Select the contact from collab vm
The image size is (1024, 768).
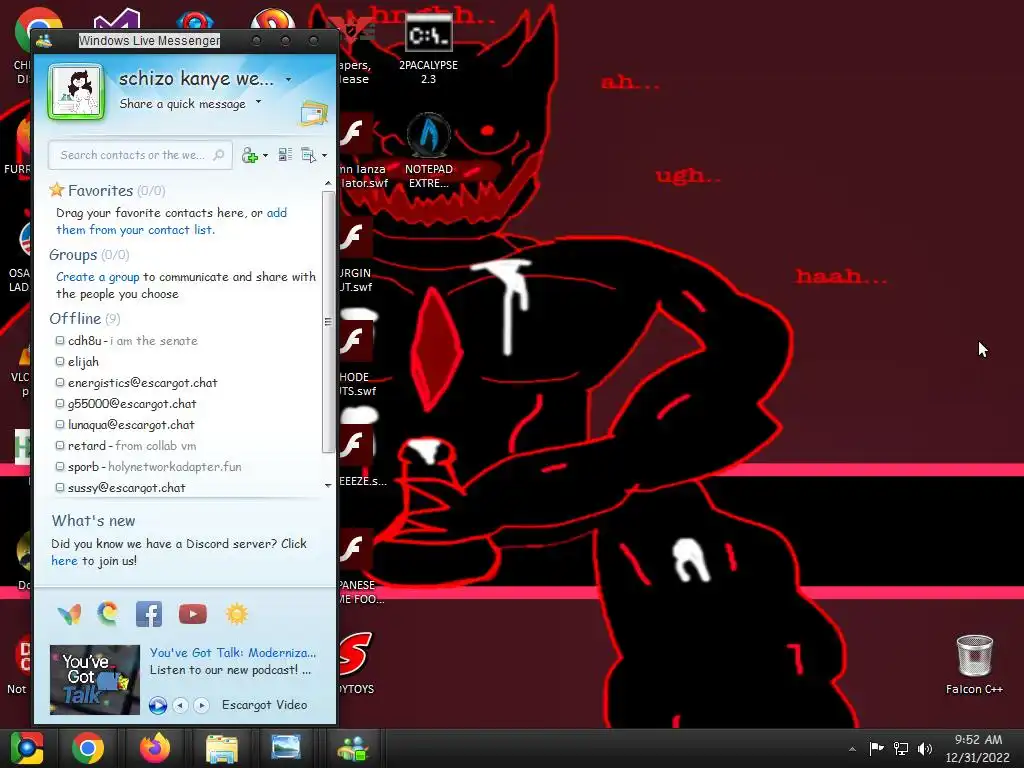pyautogui.click(x=132, y=446)
